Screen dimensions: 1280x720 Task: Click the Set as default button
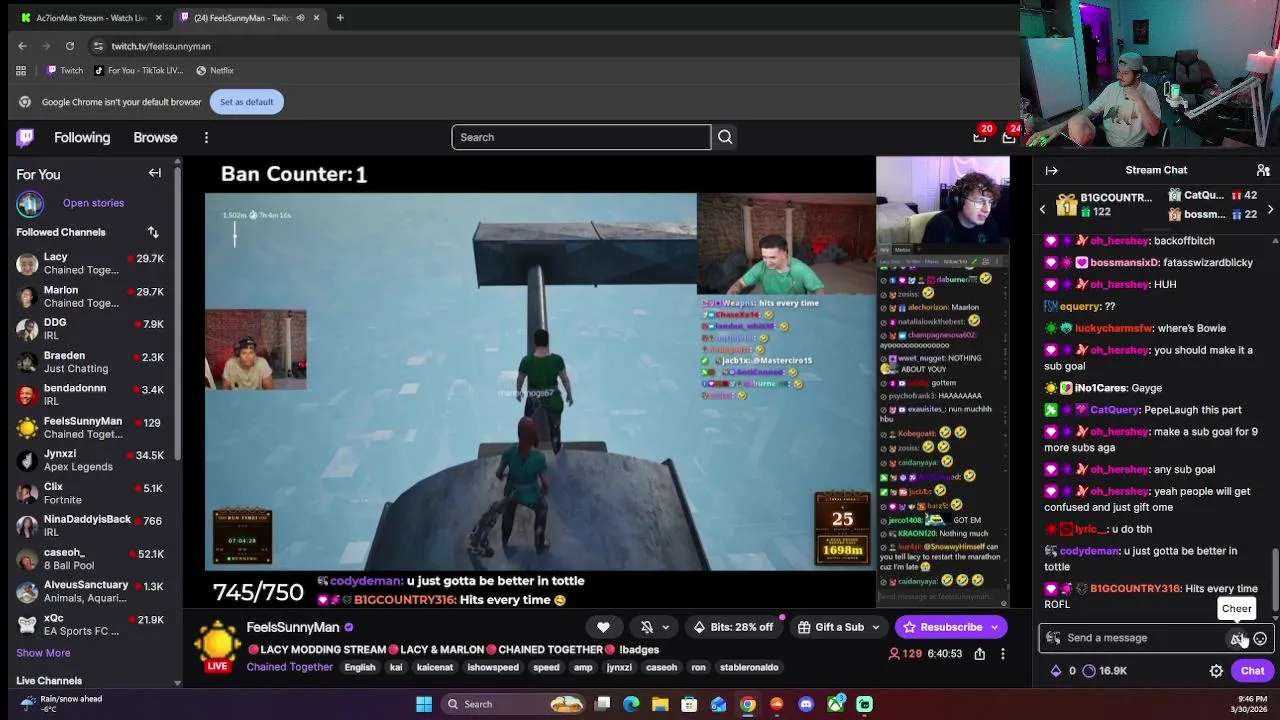coord(246,102)
